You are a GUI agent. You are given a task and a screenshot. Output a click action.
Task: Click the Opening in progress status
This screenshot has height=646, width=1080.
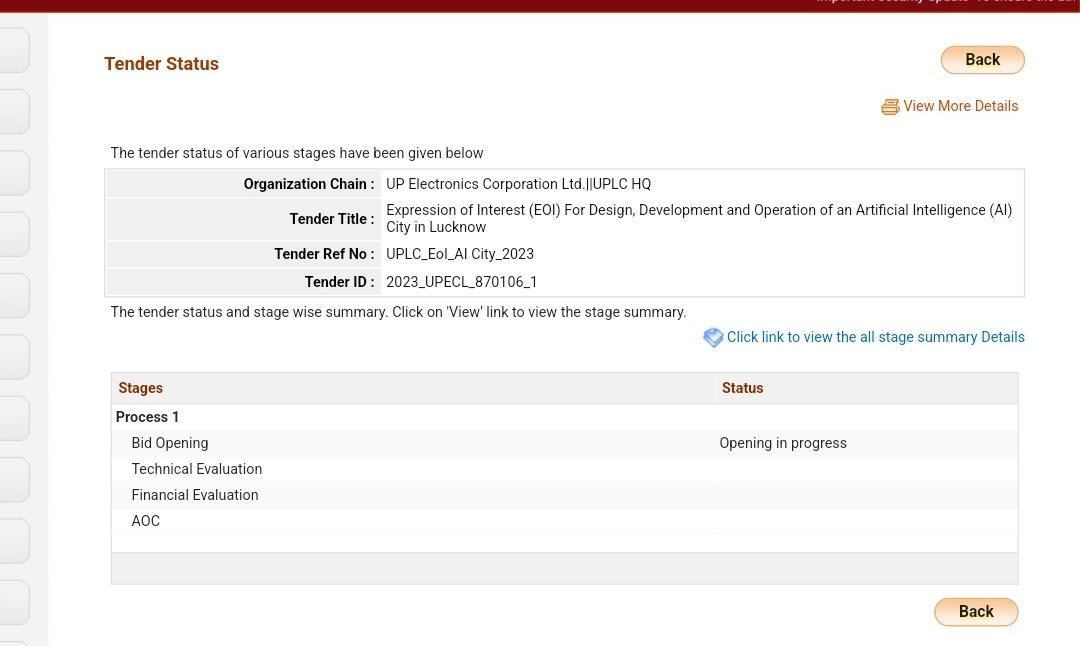tap(783, 443)
